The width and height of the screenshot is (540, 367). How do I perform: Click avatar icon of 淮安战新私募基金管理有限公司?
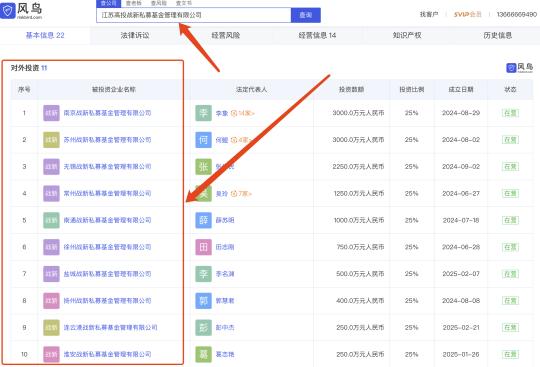(51, 355)
